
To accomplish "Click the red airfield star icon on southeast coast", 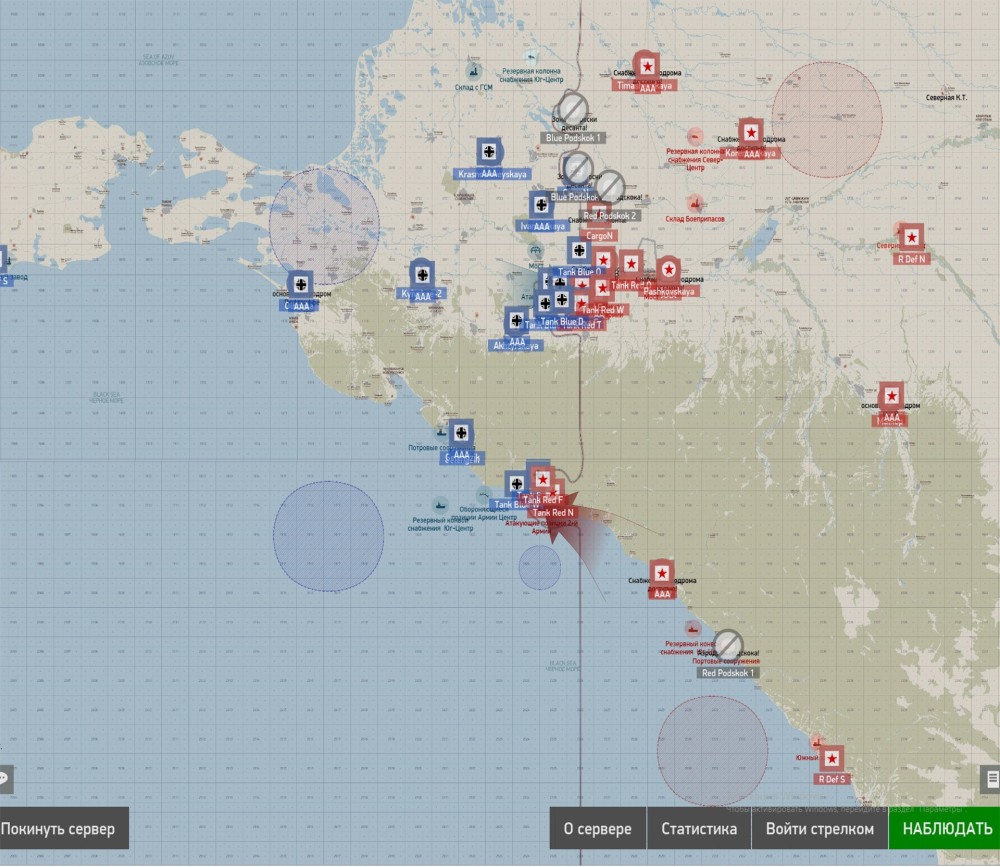I will 662,574.
